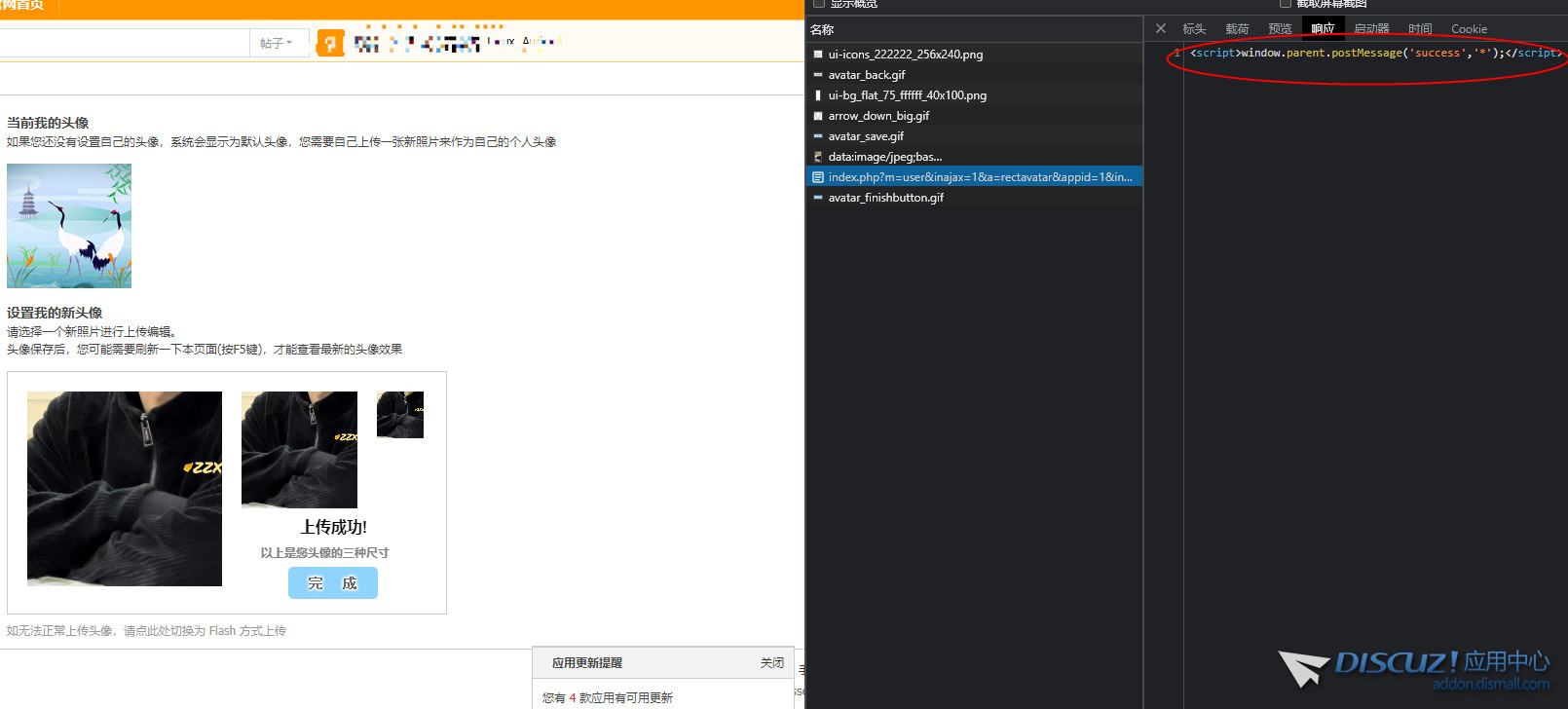Switch to the 标头 tab

coord(1194,29)
